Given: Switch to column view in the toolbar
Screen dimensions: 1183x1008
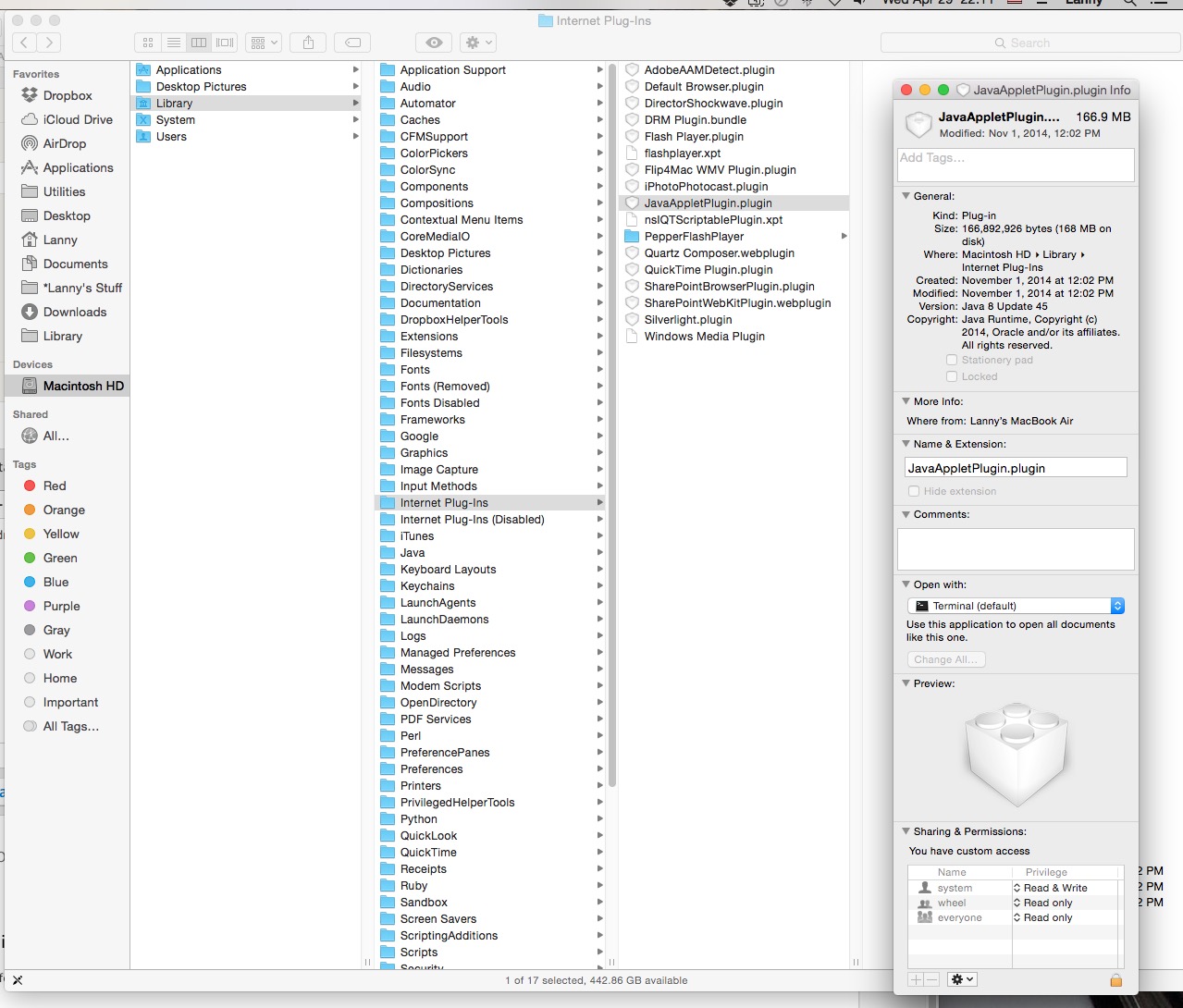Looking at the screenshot, I should (199, 43).
